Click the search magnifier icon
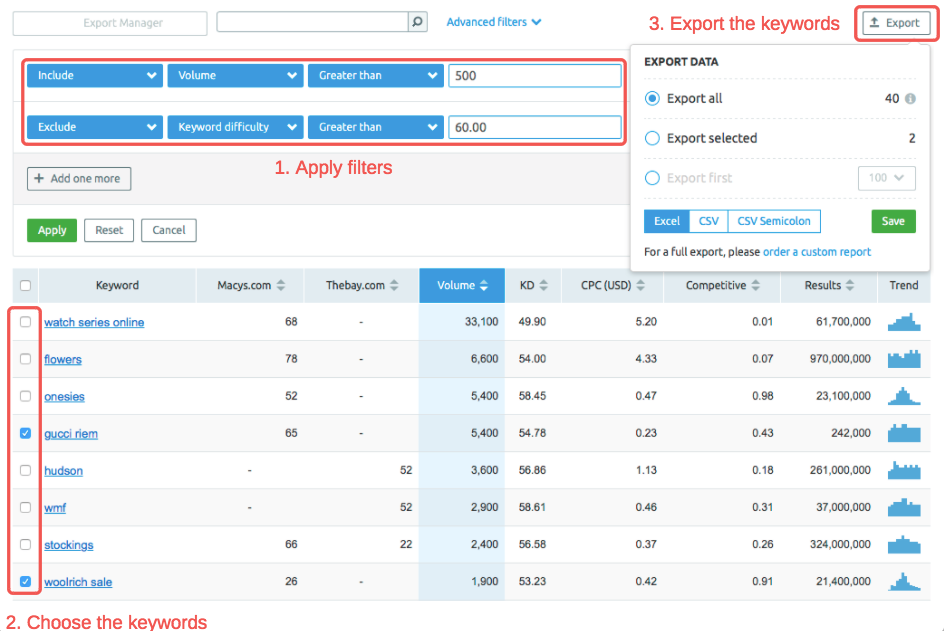944x631 pixels. tap(418, 22)
